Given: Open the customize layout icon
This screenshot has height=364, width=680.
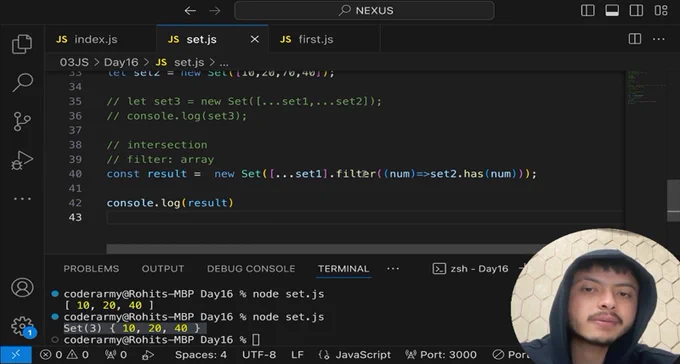Looking at the screenshot, I should 661,10.
